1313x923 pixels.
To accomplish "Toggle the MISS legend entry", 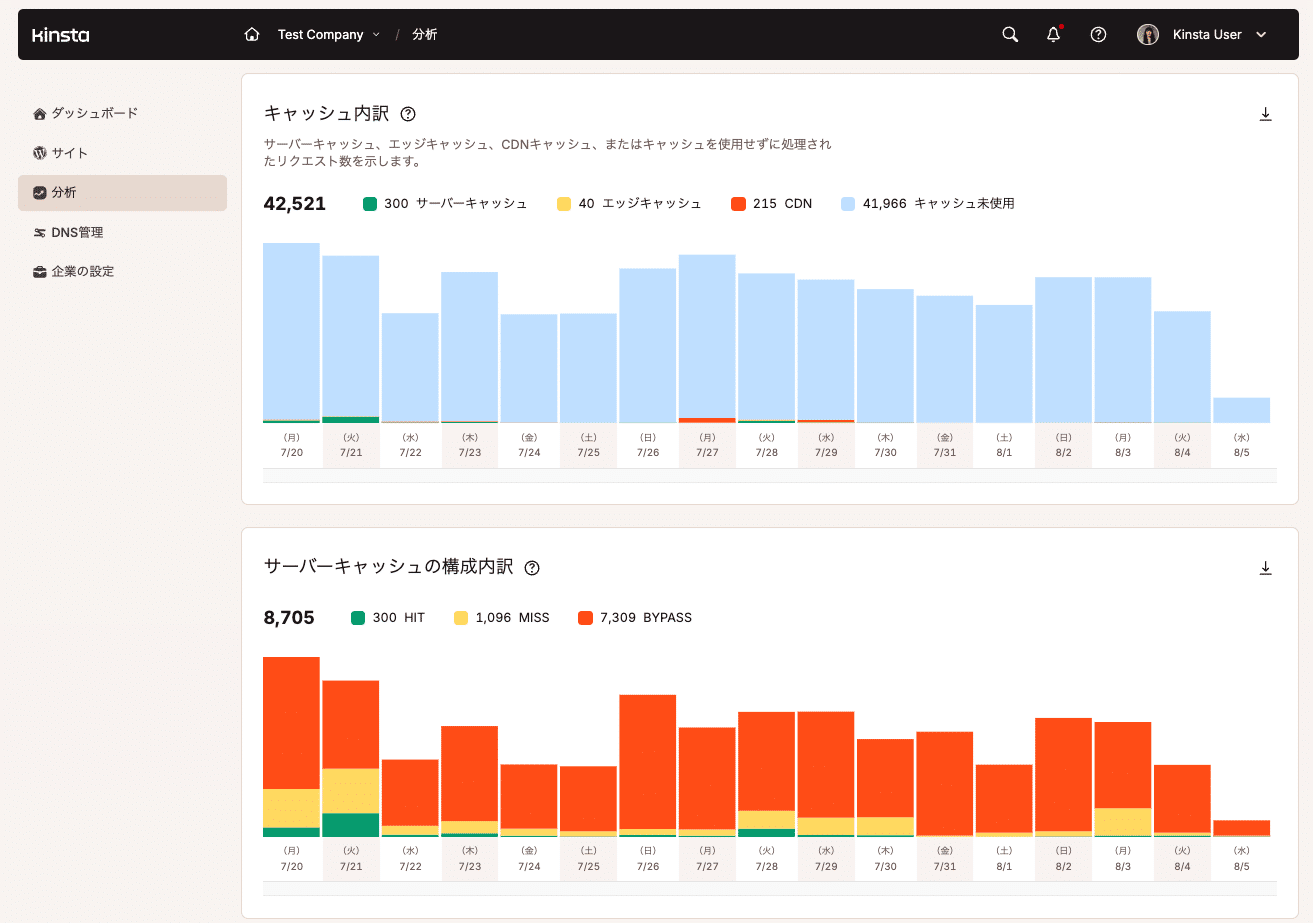I will point(502,618).
